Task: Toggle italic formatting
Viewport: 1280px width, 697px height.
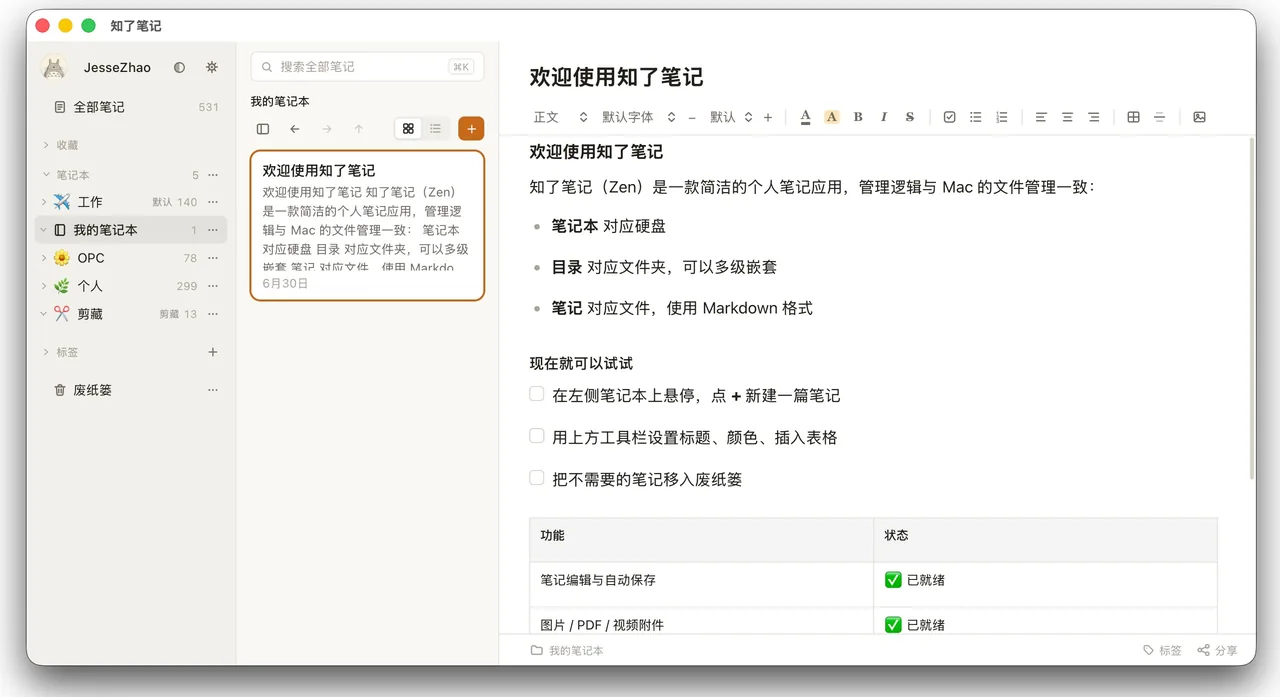Action: [x=884, y=117]
